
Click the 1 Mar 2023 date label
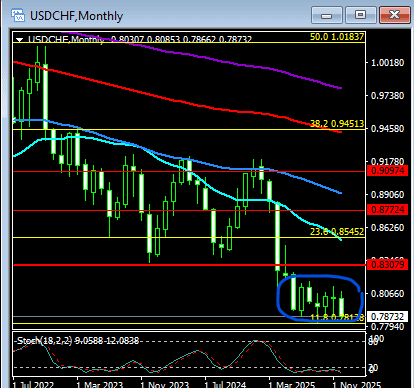click(x=100, y=384)
